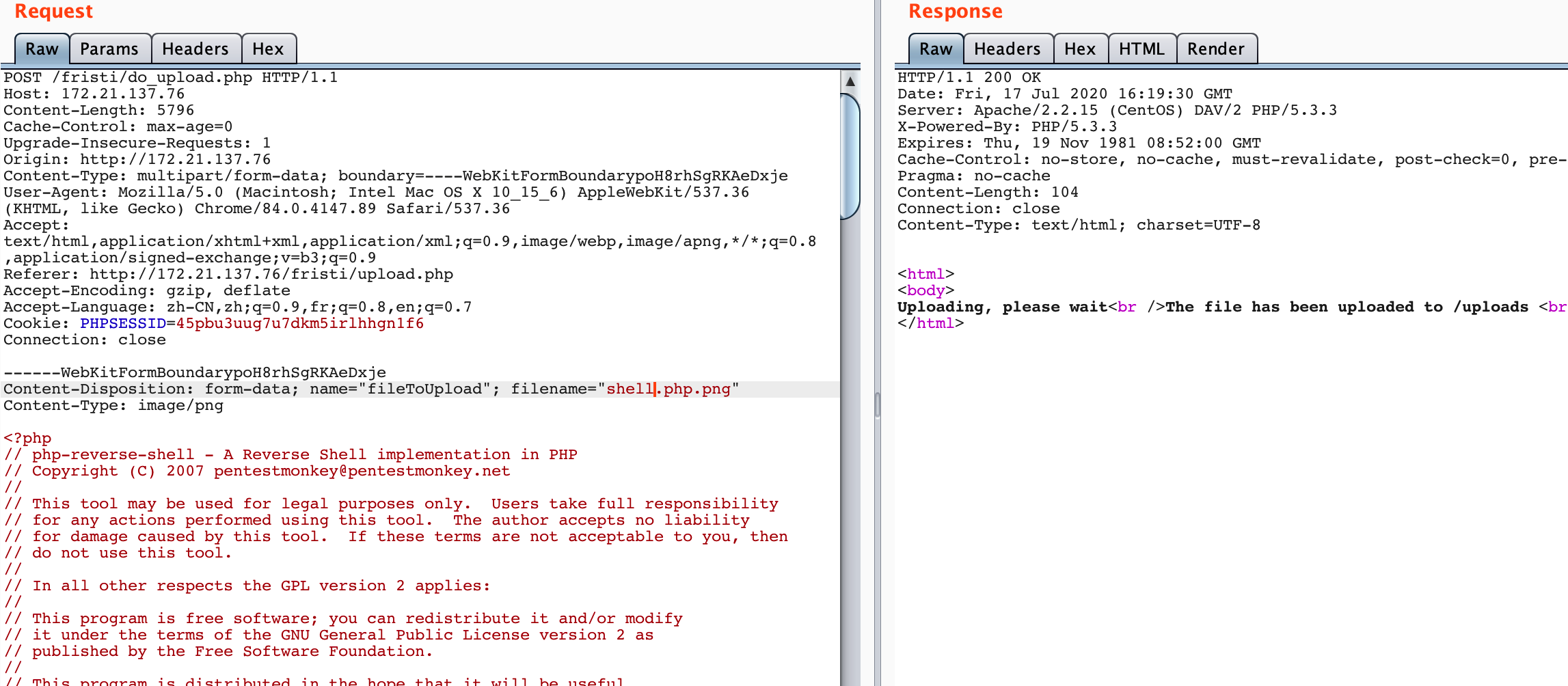Click the filename shell.php.png in Content-Disposition
This screenshot has height=686, width=1568.
(x=668, y=389)
